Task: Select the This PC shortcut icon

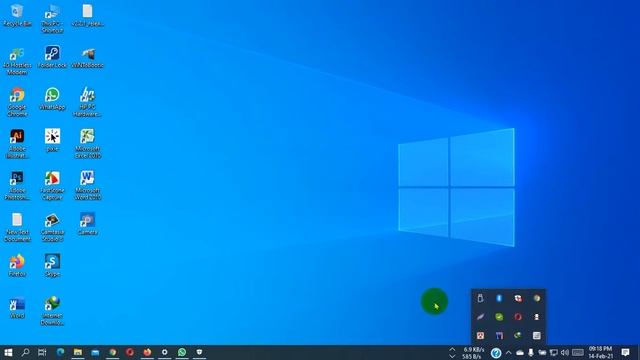Action: [x=52, y=19]
